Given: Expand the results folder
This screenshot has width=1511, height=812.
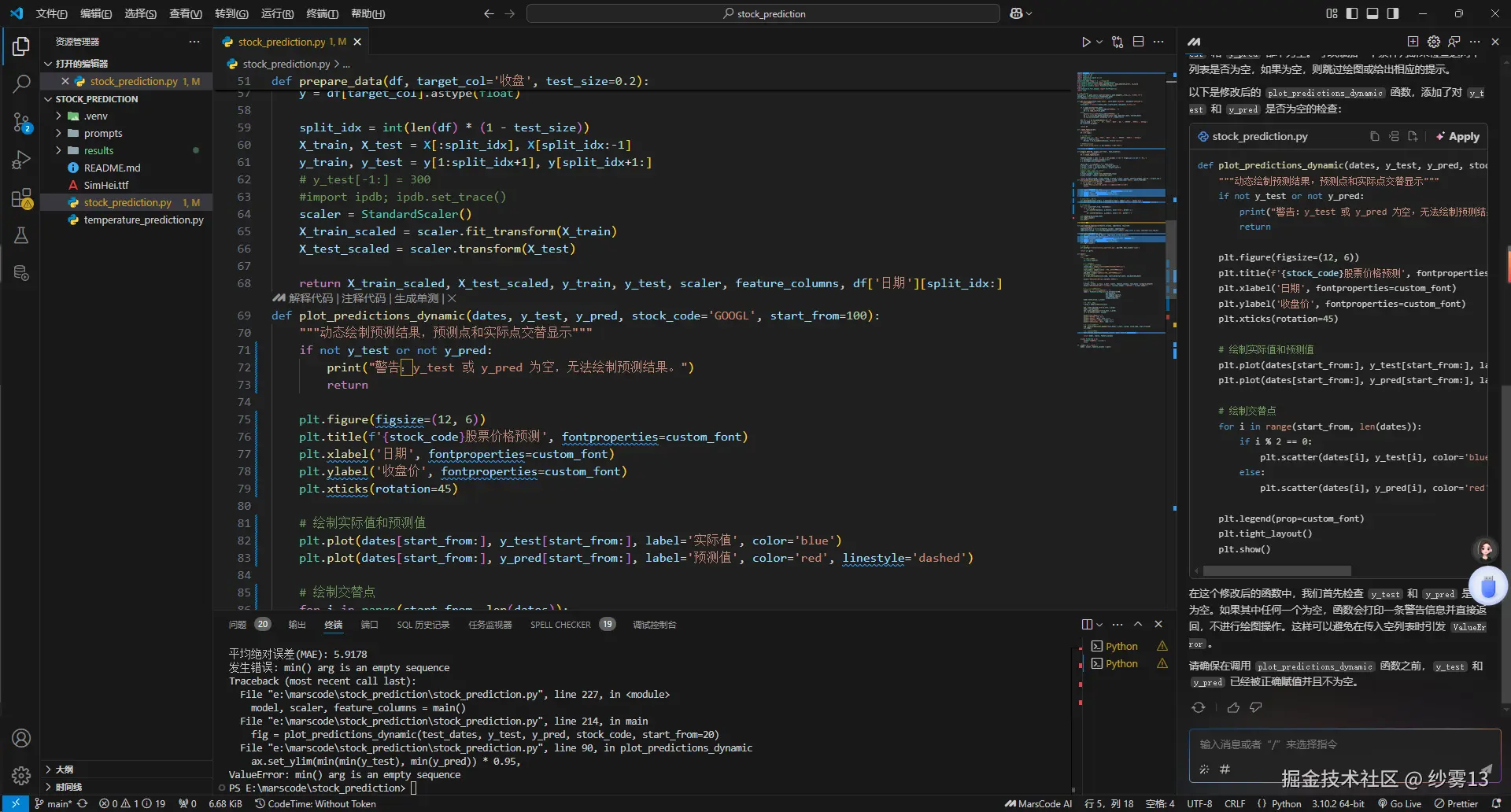Looking at the screenshot, I should point(98,150).
